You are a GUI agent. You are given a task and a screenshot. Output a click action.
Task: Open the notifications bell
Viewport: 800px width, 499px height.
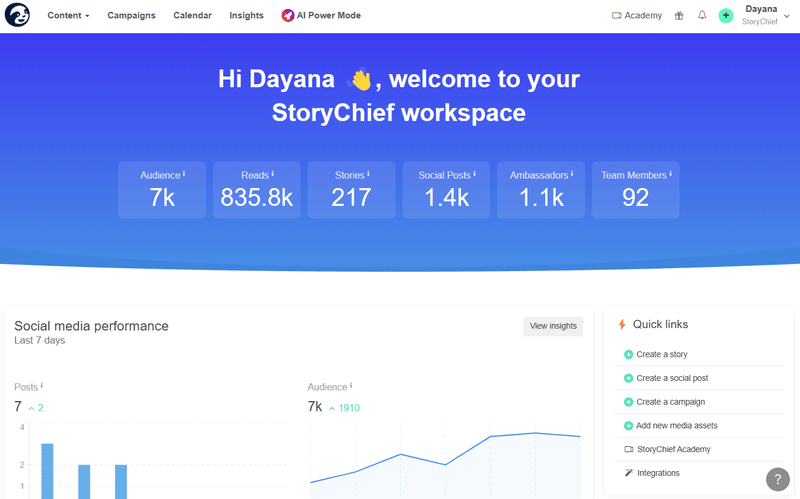pyautogui.click(x=702, y=15)
